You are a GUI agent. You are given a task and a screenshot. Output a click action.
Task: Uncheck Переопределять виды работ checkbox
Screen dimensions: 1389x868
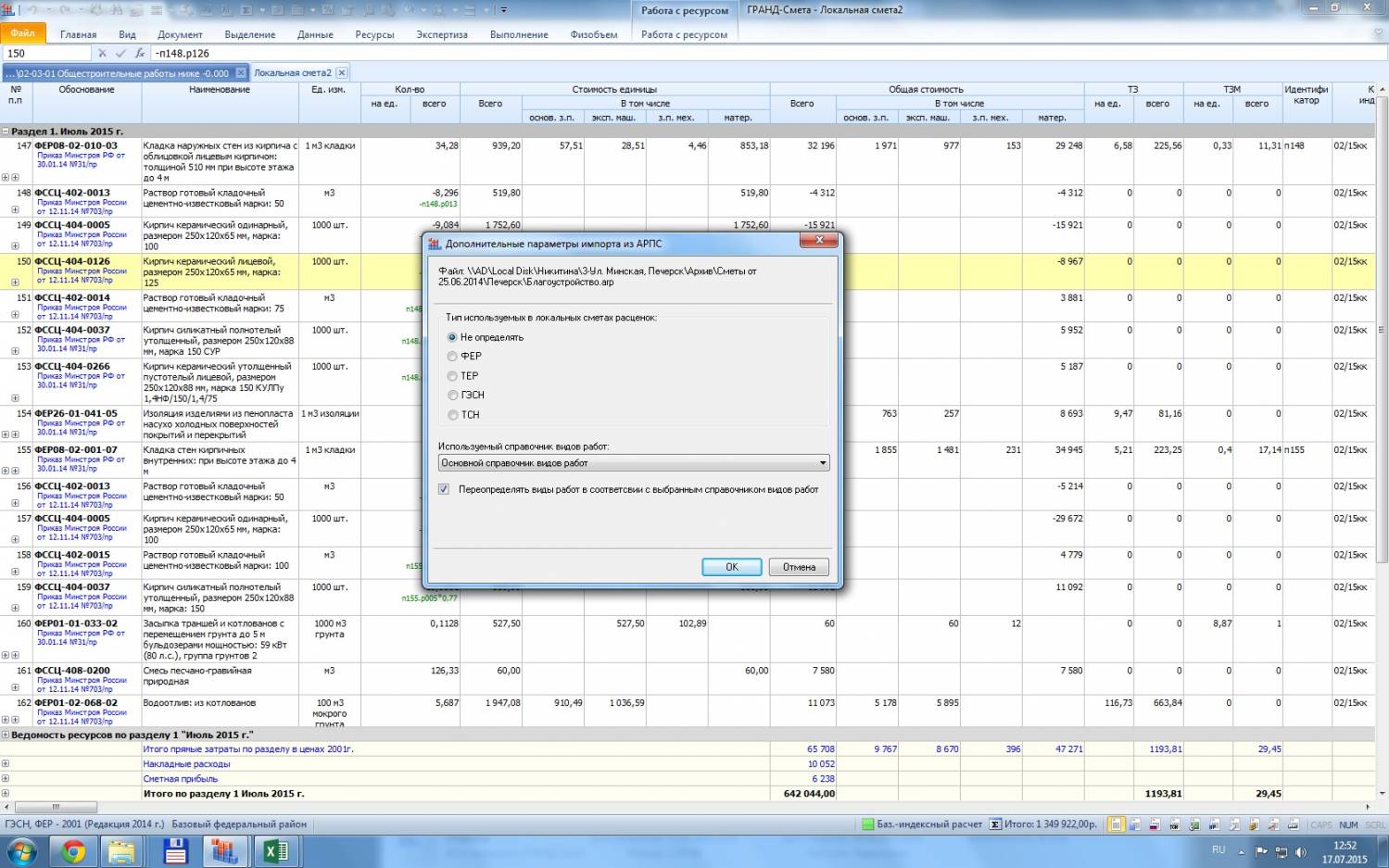(444, 489)
